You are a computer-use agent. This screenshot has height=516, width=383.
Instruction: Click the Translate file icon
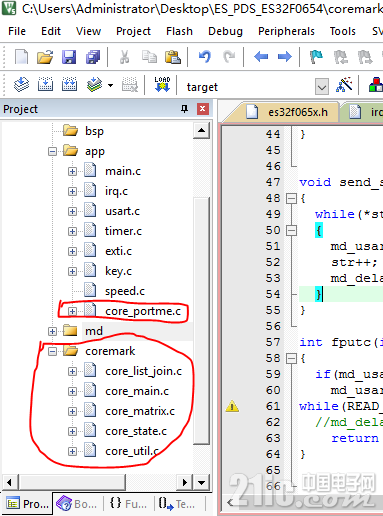click(x=21, y=84)
